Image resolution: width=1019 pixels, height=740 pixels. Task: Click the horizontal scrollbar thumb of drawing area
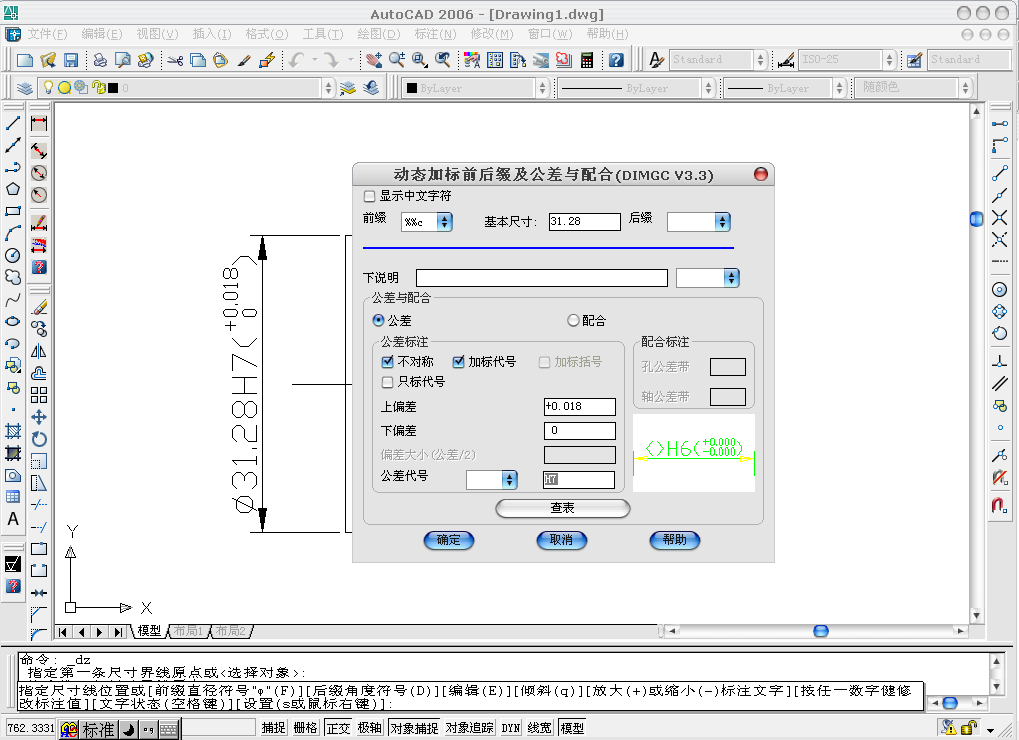coord(821,631)
